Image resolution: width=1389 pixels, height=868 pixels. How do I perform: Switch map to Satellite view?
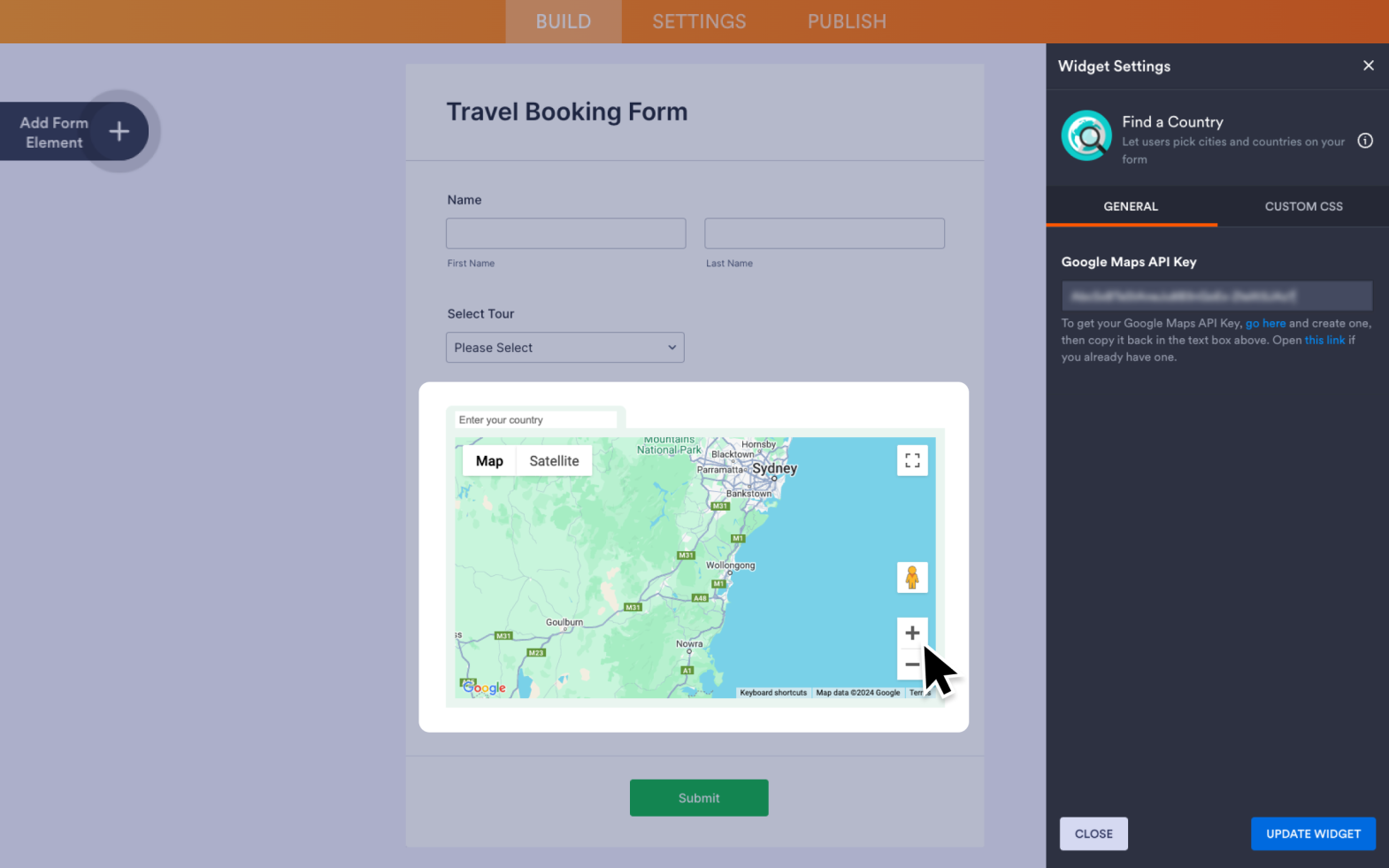(x=554, y=461)
